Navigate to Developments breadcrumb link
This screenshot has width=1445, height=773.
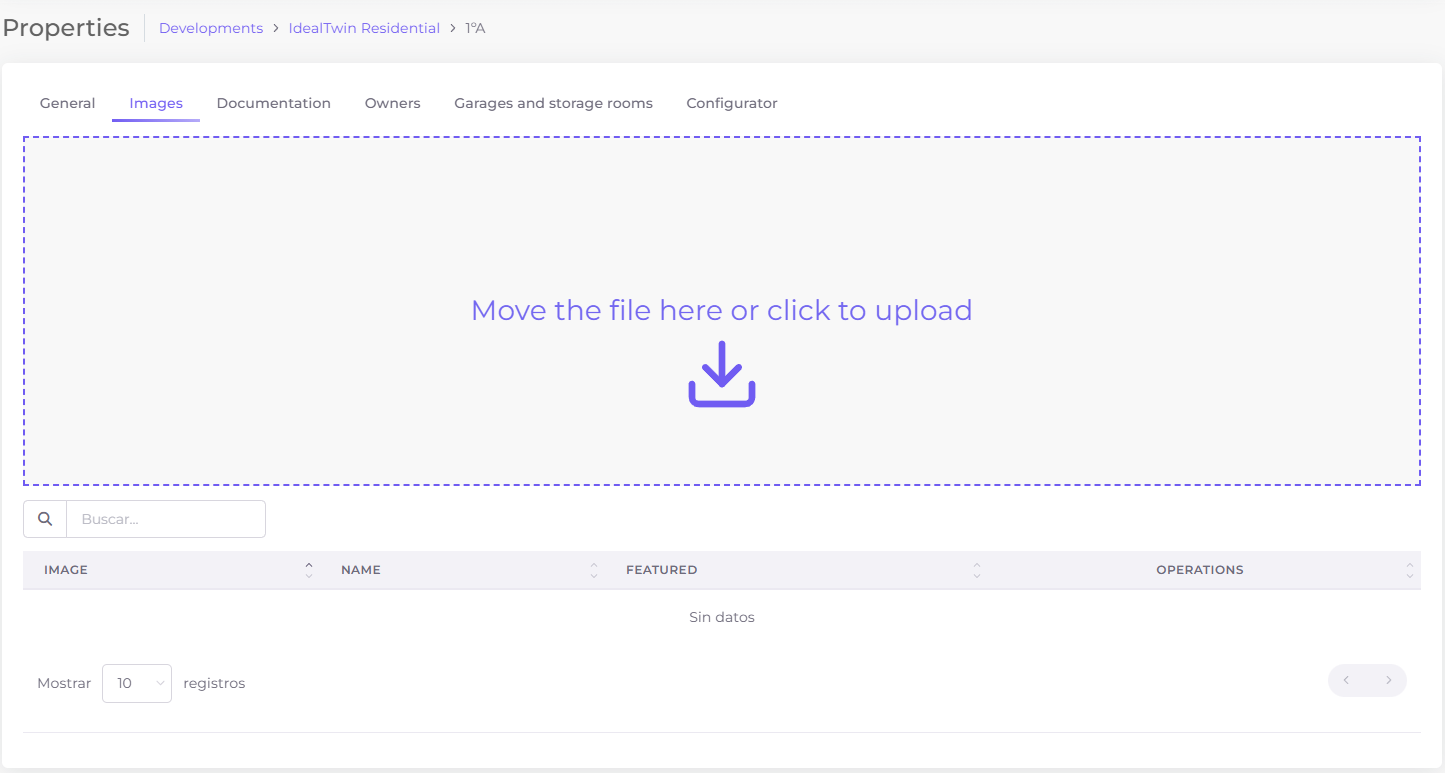(211, 28)
